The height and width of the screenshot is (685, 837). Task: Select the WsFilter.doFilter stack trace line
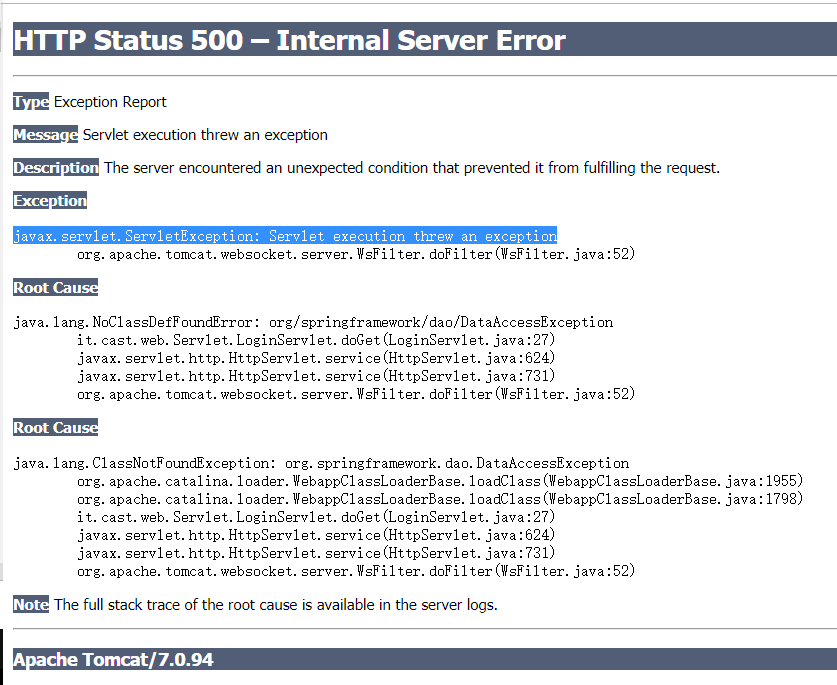[x=355, y=253]
